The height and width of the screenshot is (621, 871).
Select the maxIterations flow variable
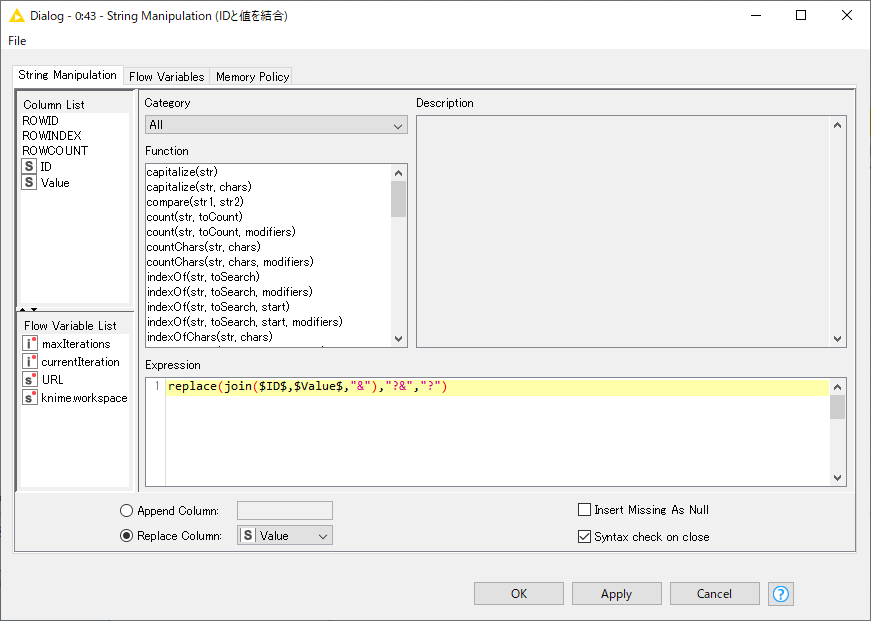click(x=76, y=344)
